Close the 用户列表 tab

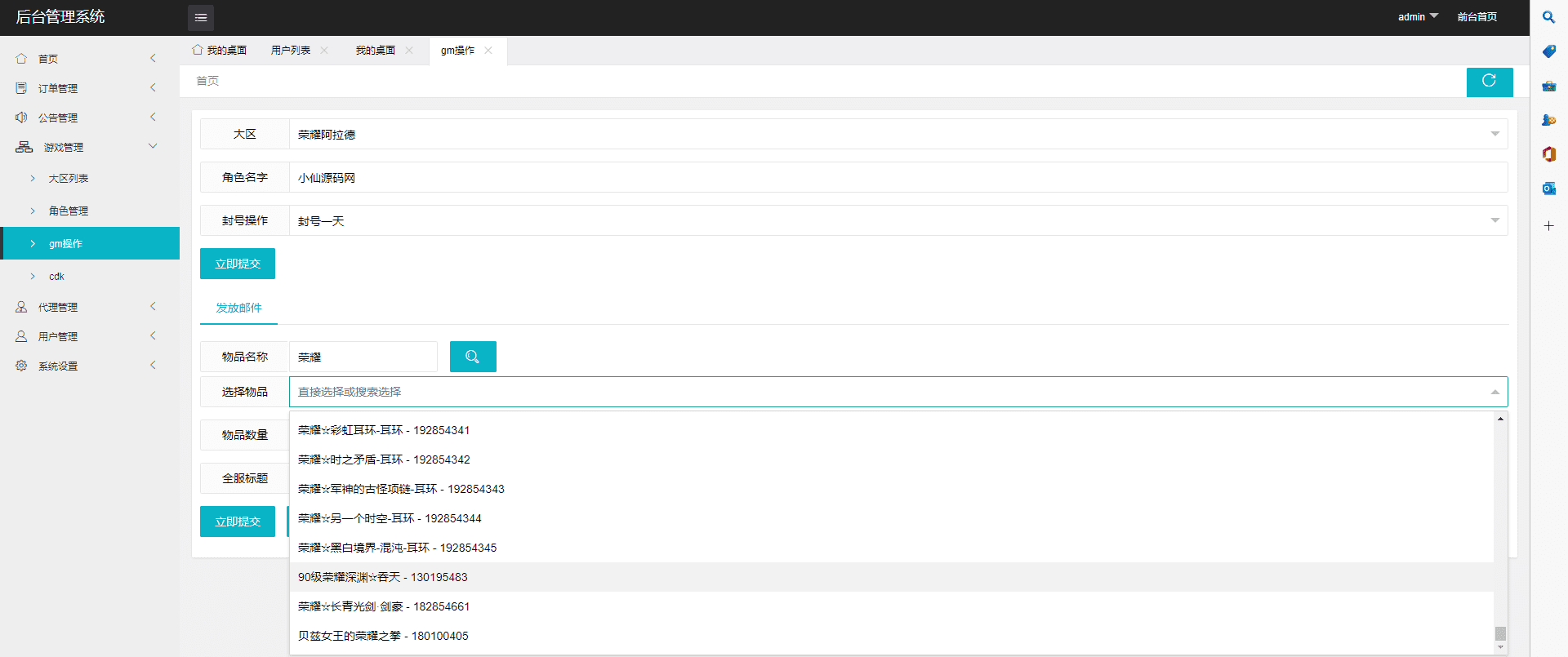[x=324, y=51]
